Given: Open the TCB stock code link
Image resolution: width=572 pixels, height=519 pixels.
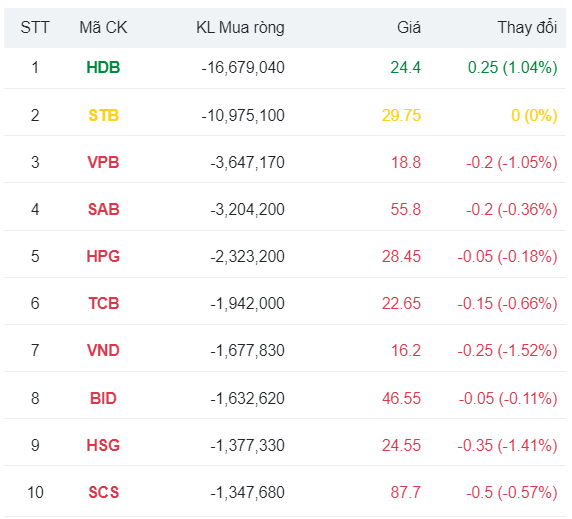Looking at the screenshot, I should [104, 303].
